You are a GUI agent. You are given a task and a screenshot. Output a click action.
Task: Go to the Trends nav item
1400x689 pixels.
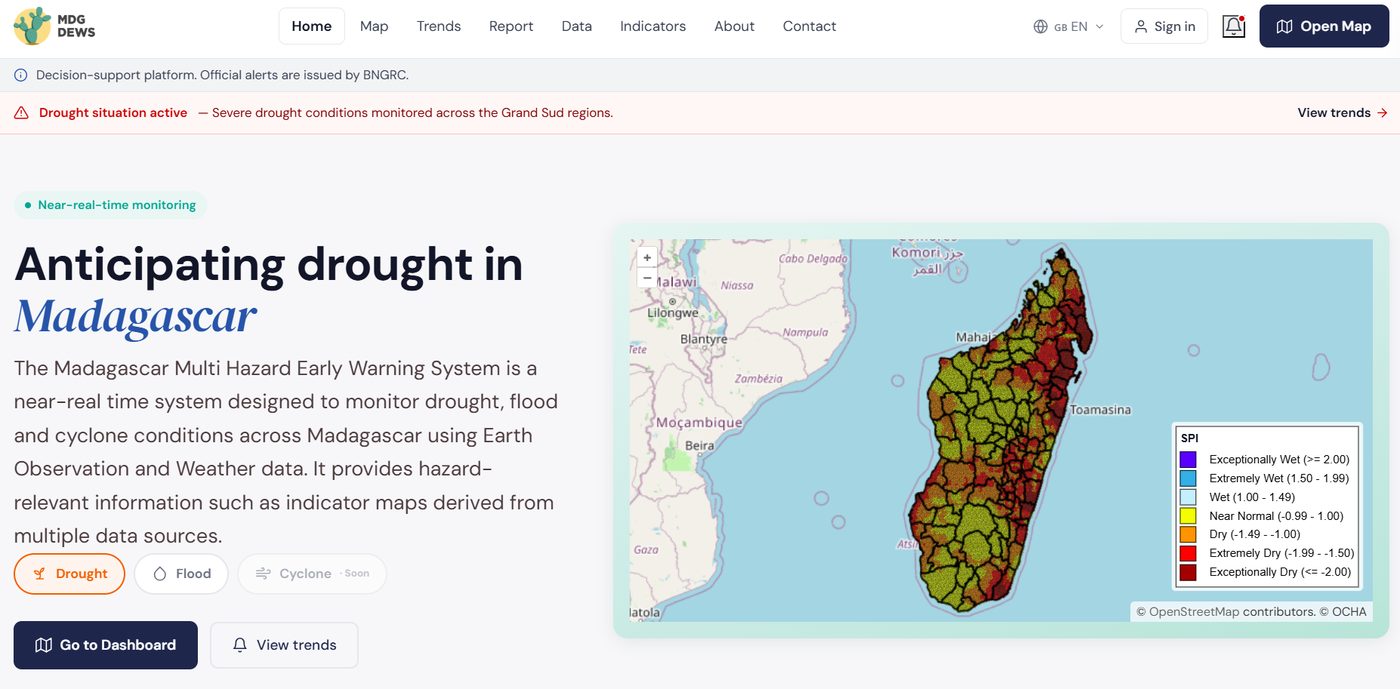[x=439, y=26]
